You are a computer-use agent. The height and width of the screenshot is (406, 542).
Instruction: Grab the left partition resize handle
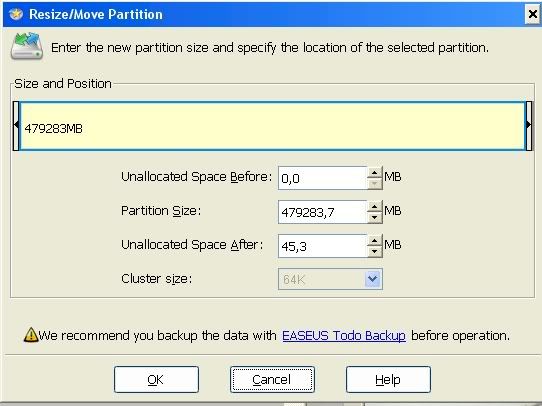point(16,126)
